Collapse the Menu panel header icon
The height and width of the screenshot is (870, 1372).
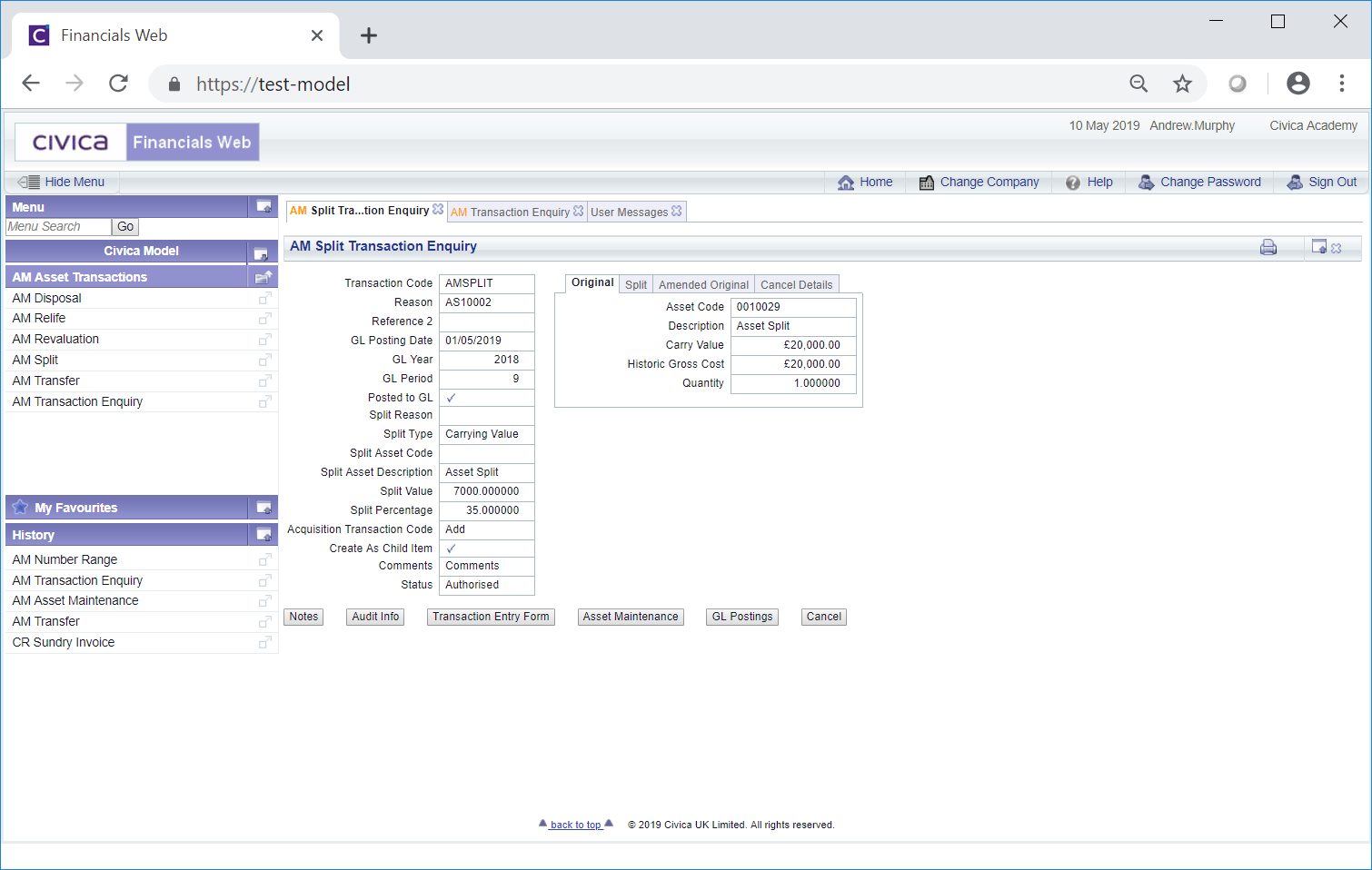pyautogui.click(x=263, y=207)
